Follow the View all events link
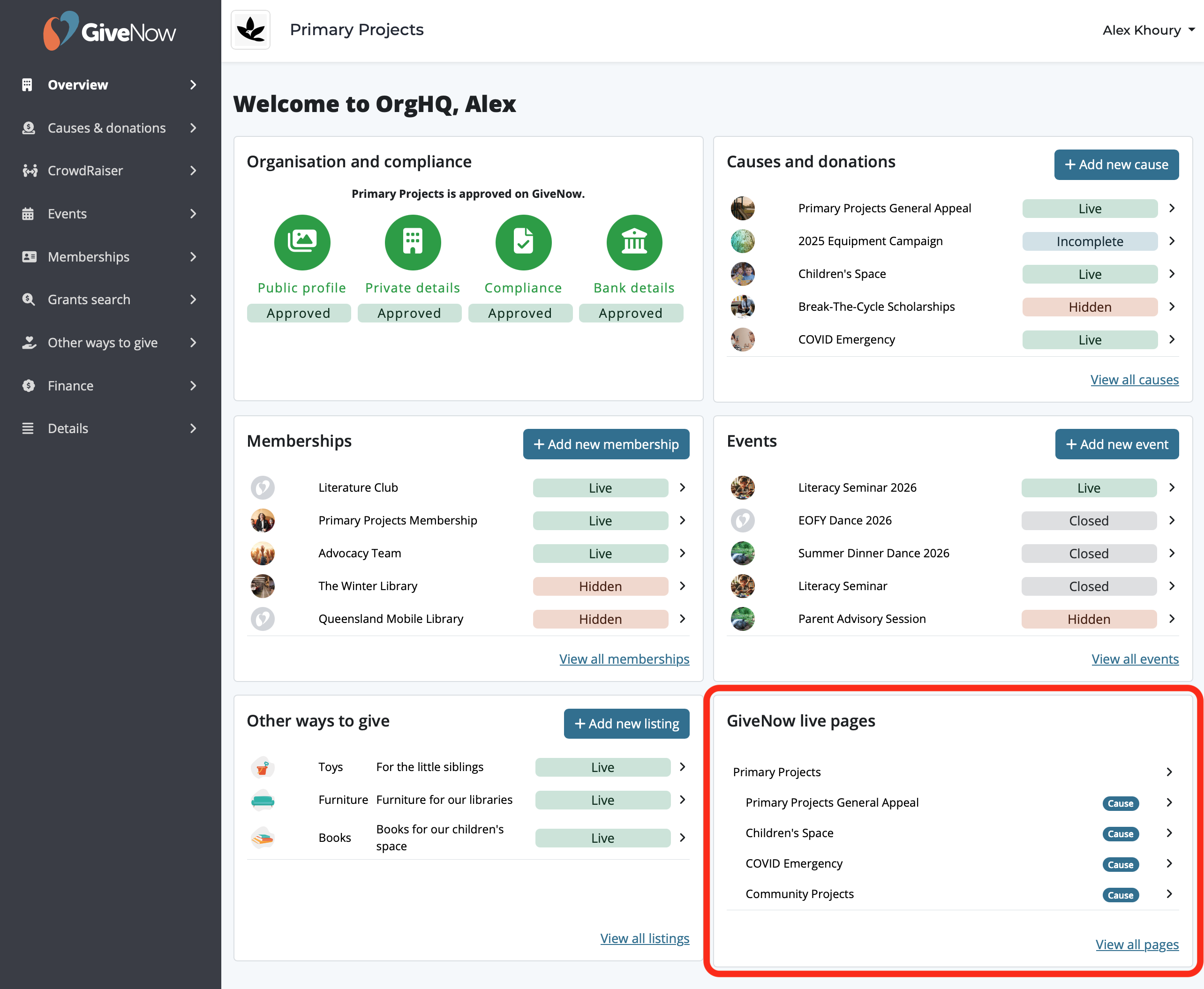This screenshot has width=1204, height=989. [x=1135, y=659]
